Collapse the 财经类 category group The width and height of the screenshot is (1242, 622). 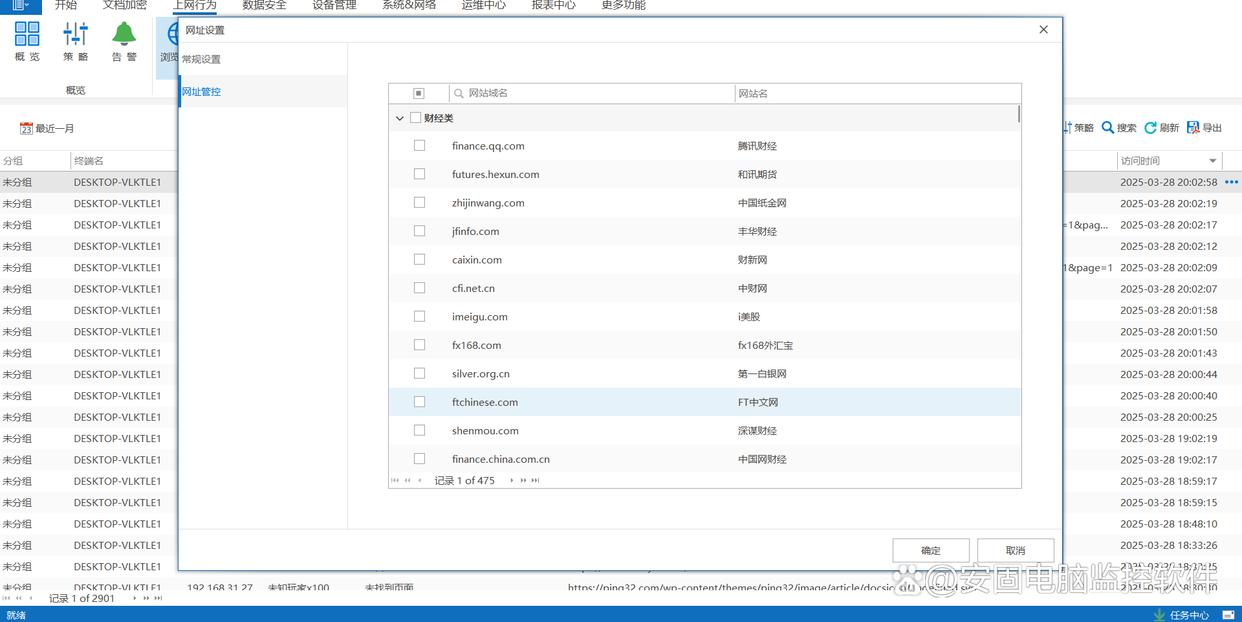[x=400, y=118]
